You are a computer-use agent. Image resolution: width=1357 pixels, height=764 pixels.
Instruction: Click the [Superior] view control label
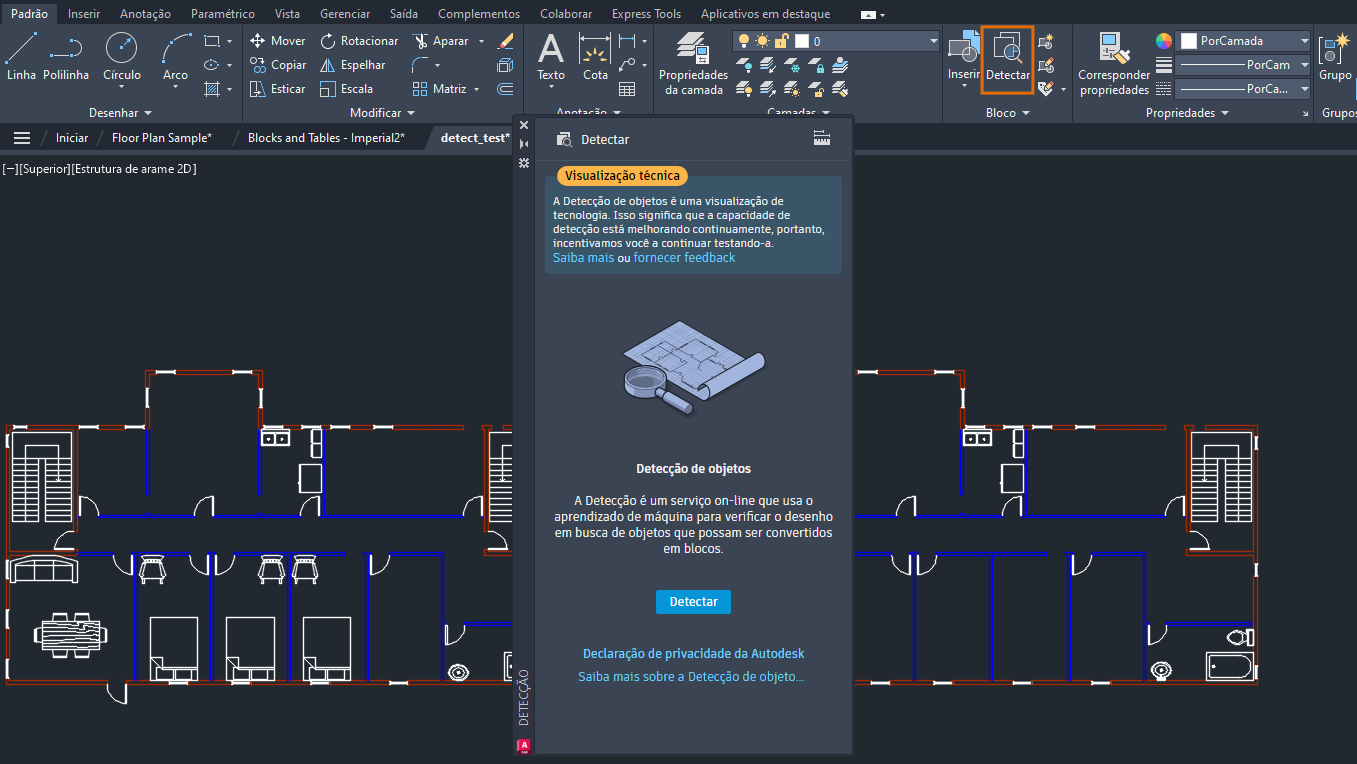coord(44,169)
